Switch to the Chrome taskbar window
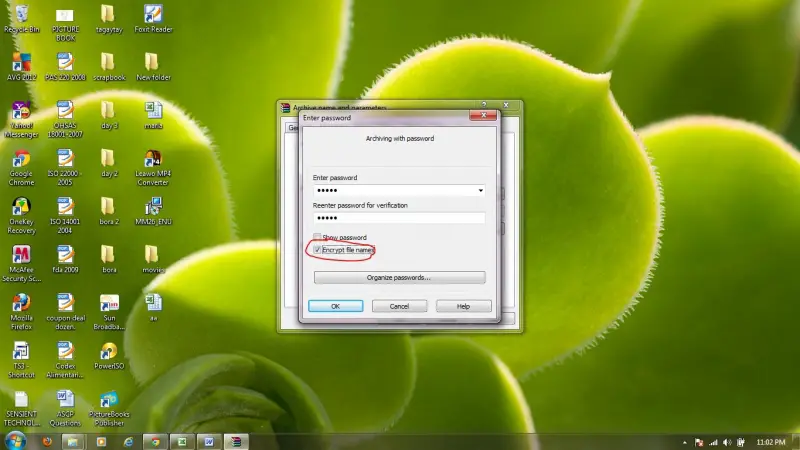The image size is (800, 450). pyautogui.click(x=155, y=442)
